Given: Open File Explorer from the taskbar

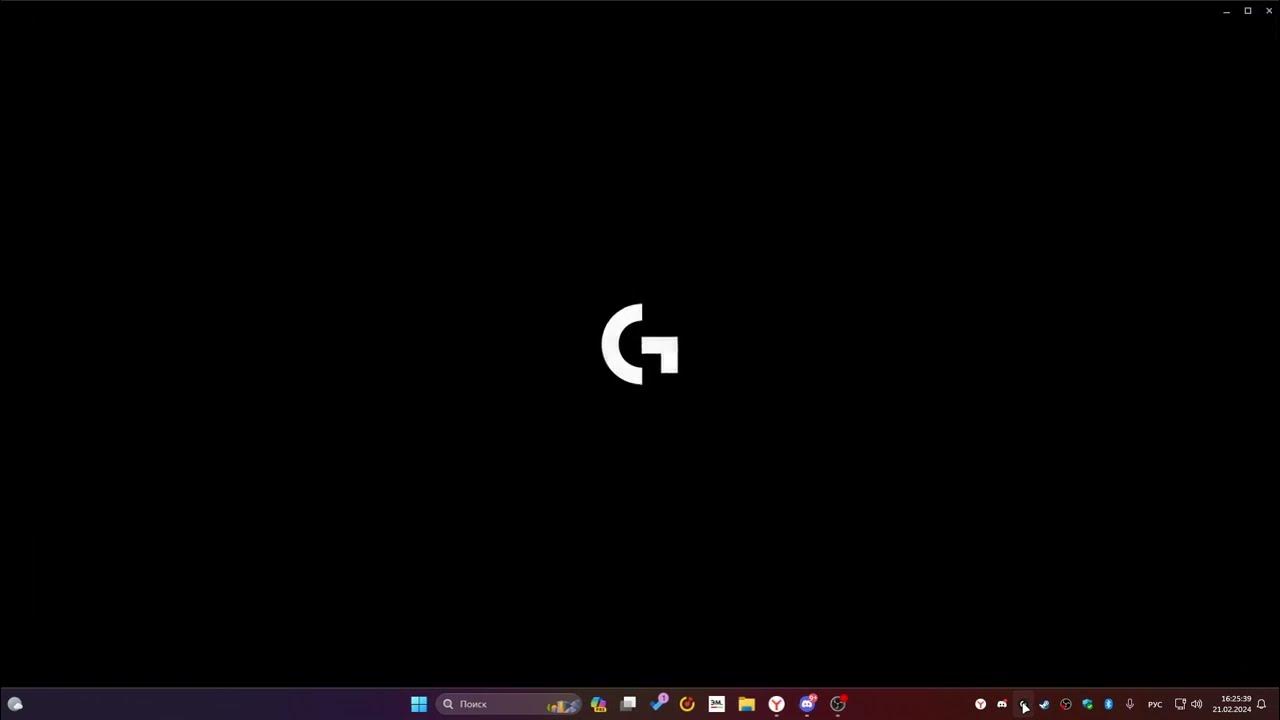Looking at the screenshot, I should 747,704.
